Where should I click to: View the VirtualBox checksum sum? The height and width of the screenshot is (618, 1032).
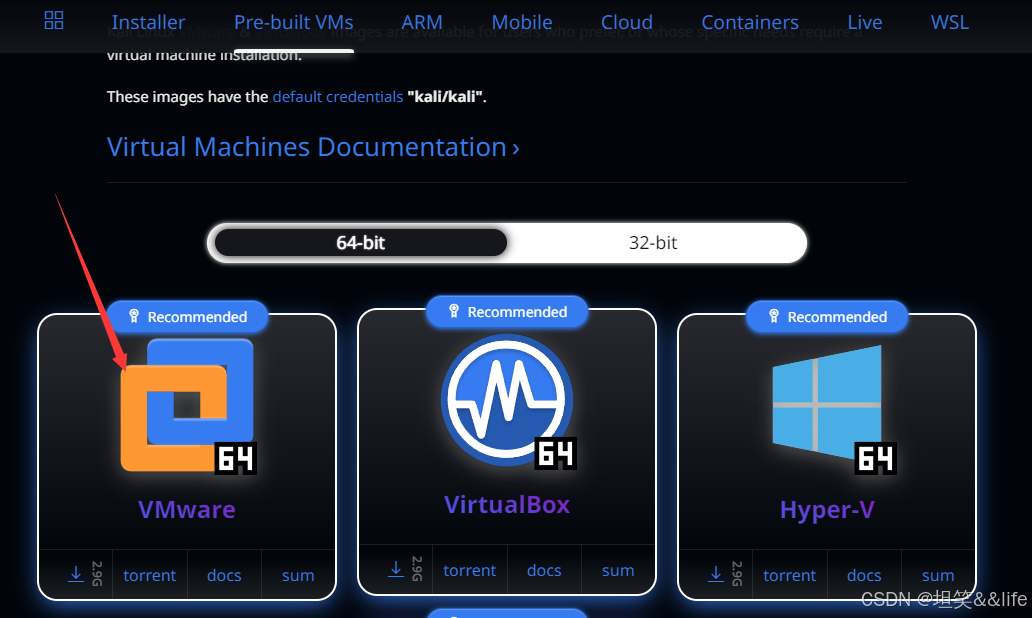coord(617,570)
